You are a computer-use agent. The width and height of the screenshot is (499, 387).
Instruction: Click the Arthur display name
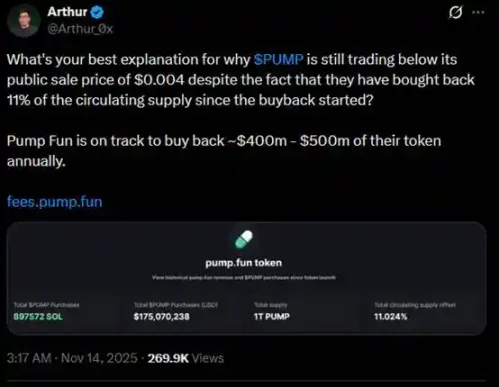pos(67,12)
